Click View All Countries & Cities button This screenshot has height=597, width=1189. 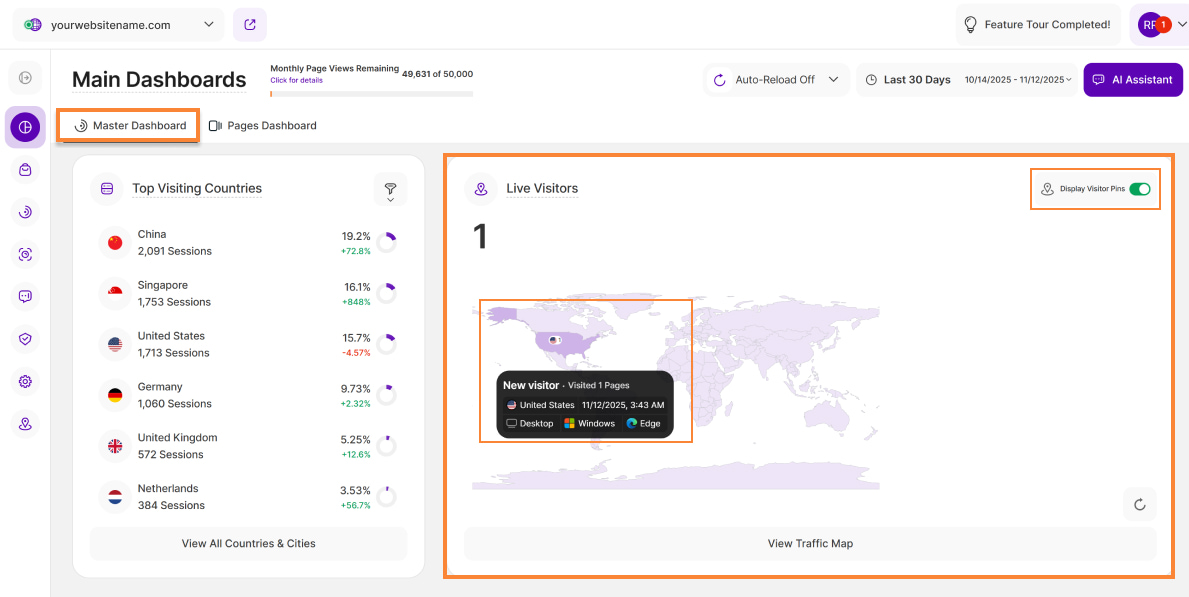point(248,544)
